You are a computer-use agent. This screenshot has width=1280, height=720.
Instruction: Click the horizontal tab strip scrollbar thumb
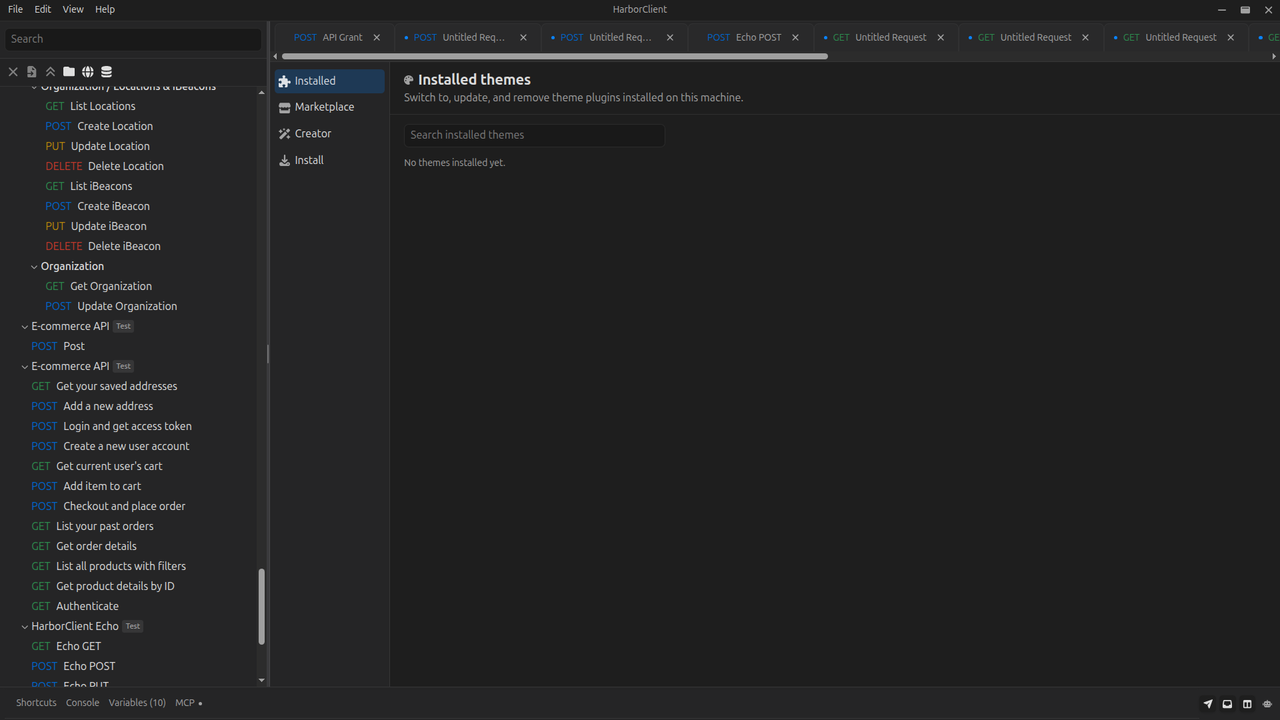click(x=553, y=57)
